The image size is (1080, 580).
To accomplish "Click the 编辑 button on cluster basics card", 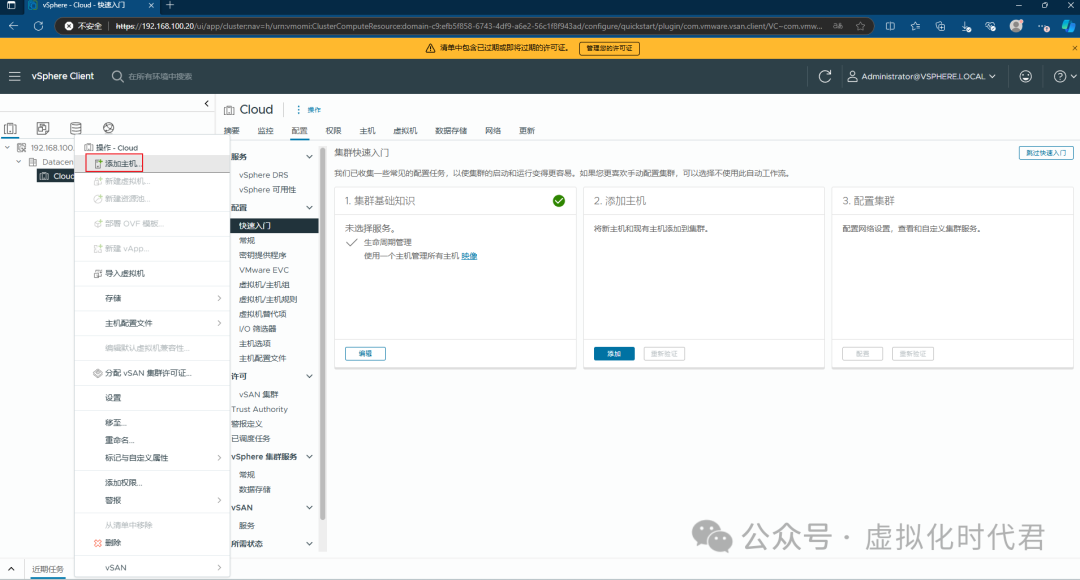I will 365,353.
